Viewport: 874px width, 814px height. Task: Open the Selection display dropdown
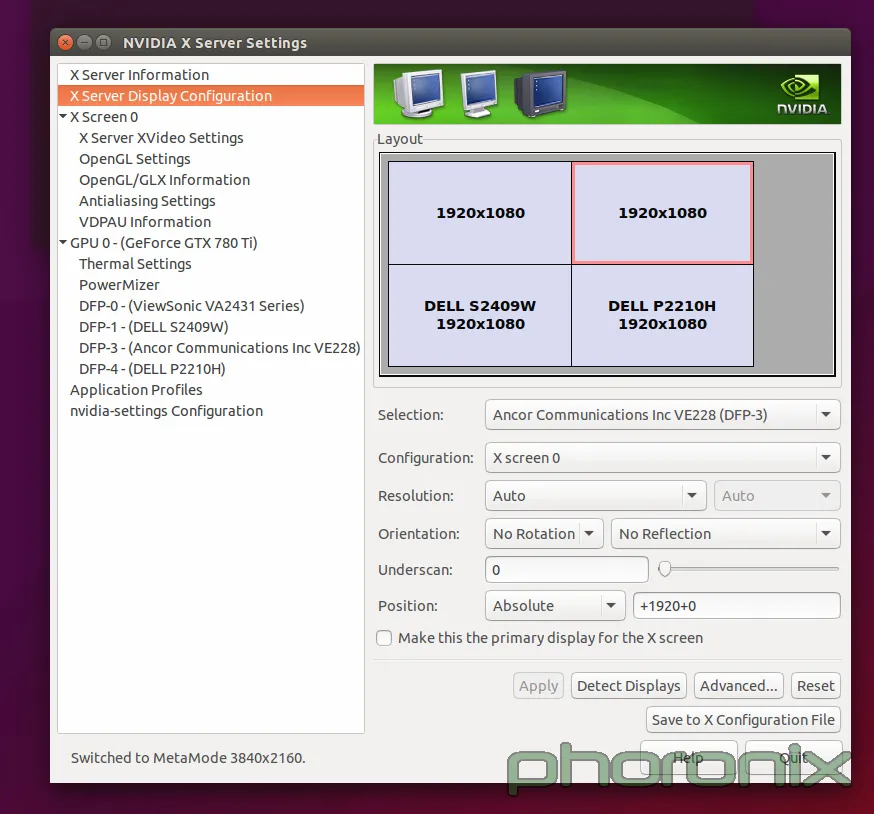(x=663, y=415)
